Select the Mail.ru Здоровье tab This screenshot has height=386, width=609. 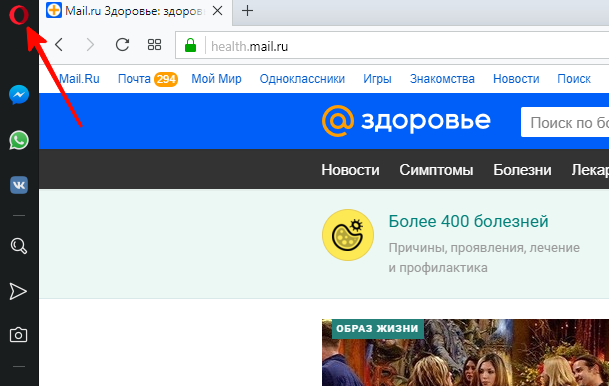[x=136, y=12]
